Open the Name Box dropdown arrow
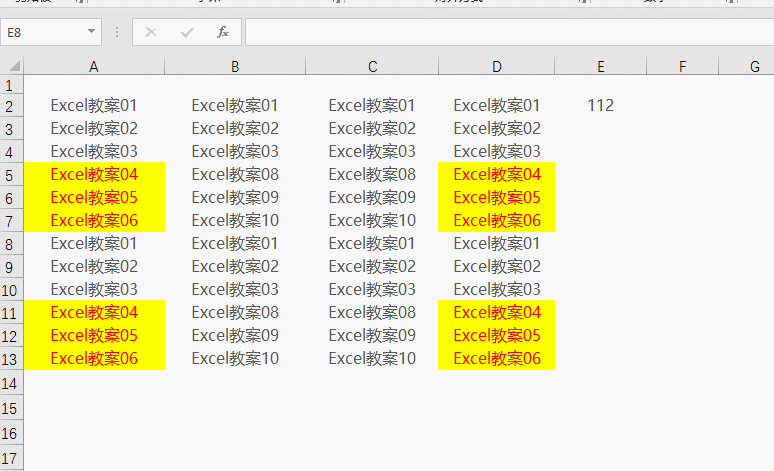This screenshot has width=774, height=471. point(91,32)
